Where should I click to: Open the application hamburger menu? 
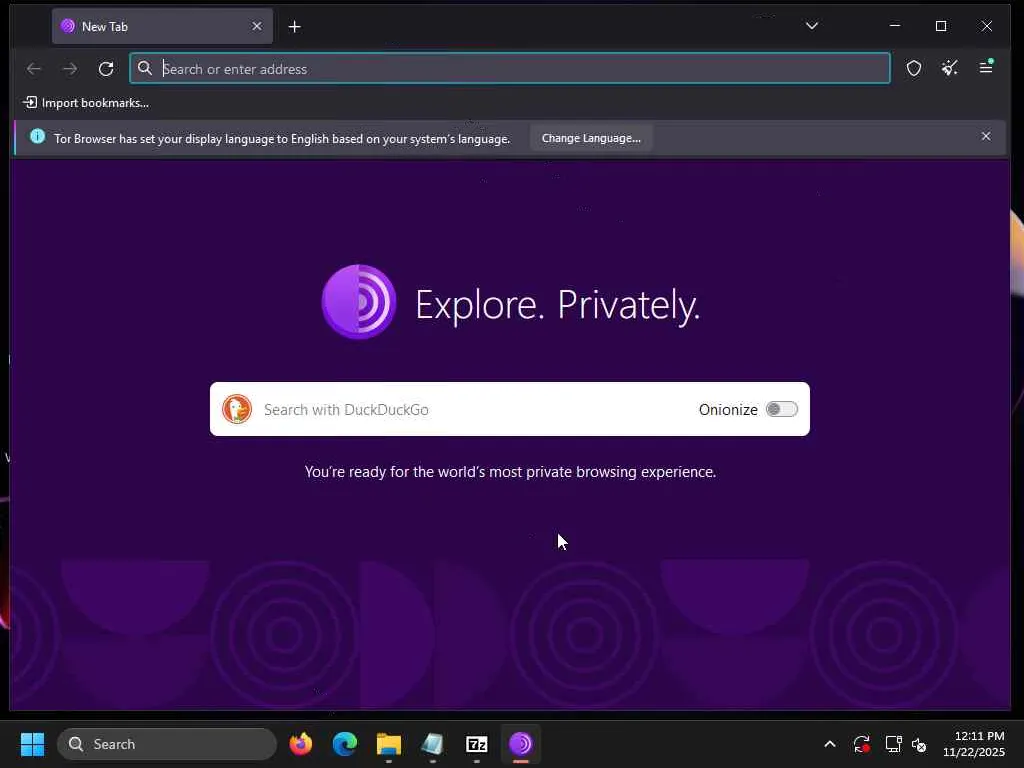click(x=986, y=67)
